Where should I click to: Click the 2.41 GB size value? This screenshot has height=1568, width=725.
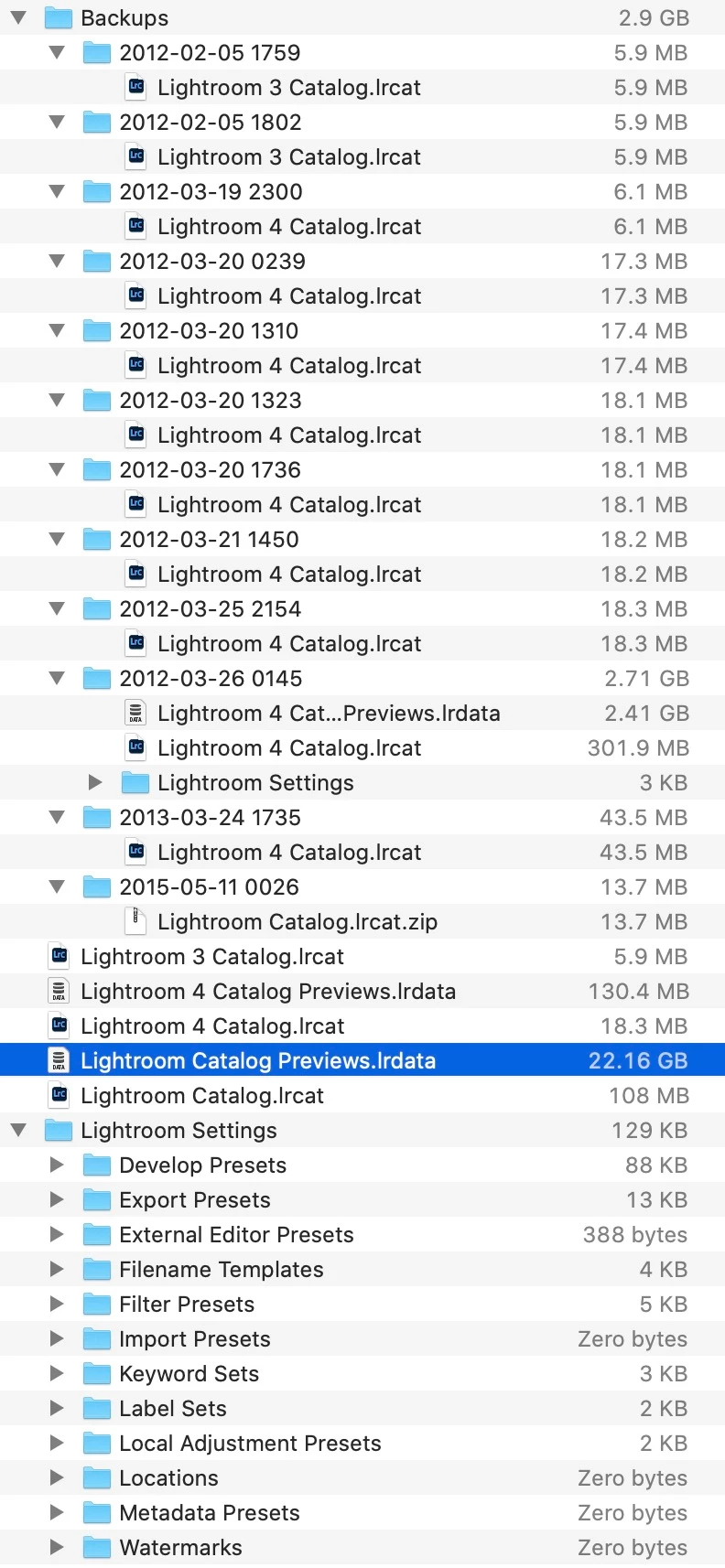click(x=646, y=714)
